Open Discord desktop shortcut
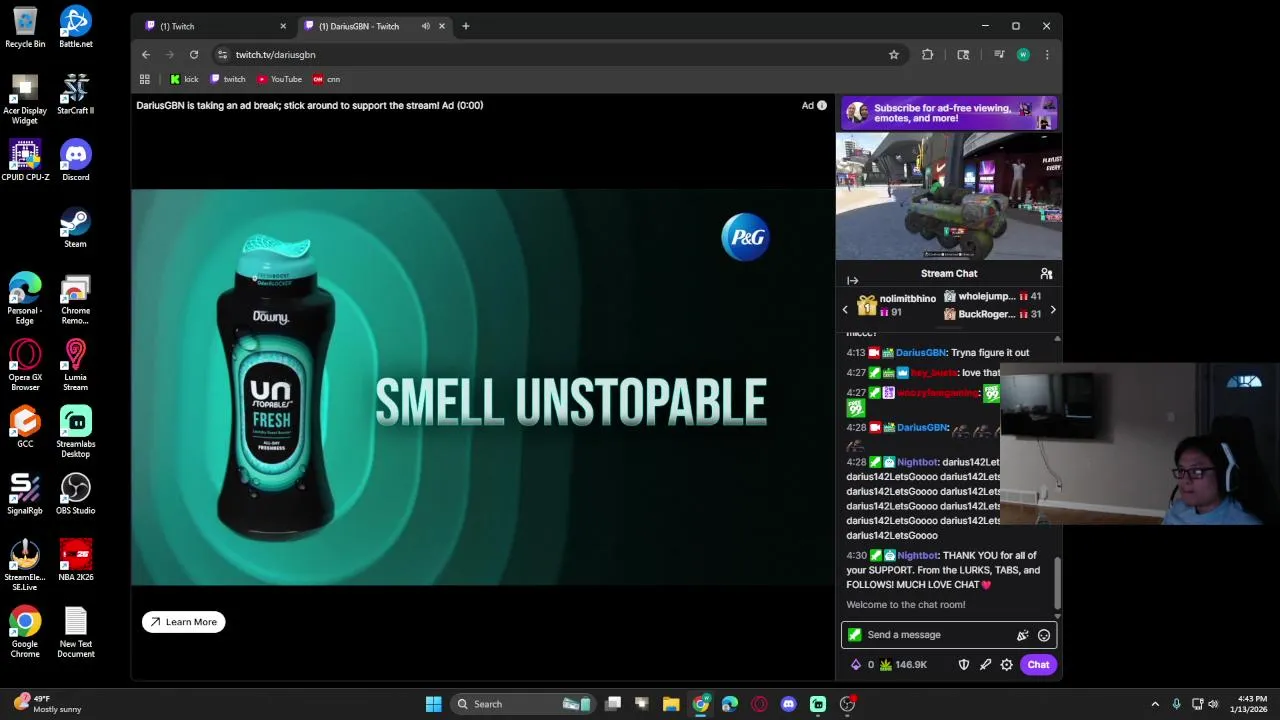 (x=75, y=160)
